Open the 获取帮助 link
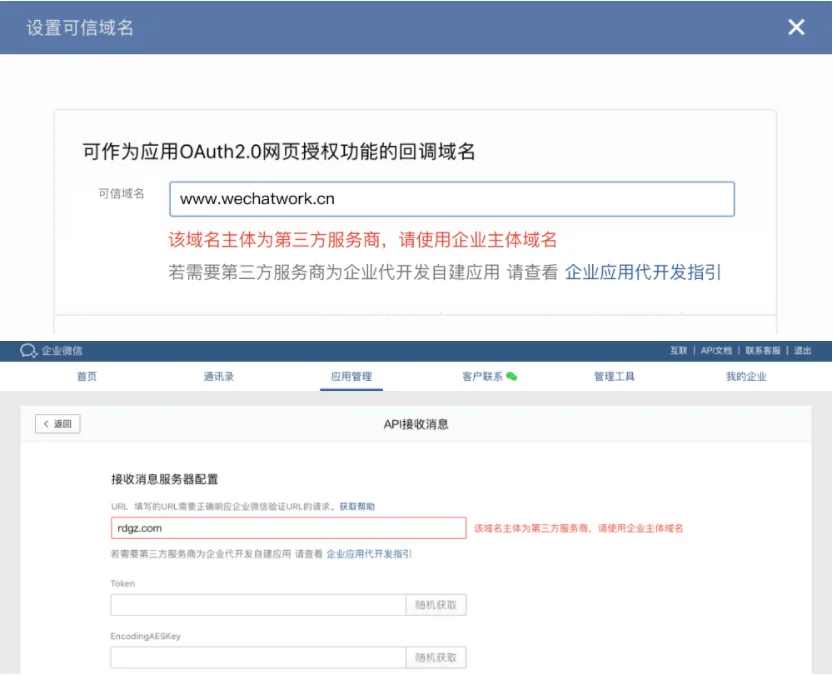Viewport: 834px width, 676px height. pyautogui.click(x=357, y=506)
